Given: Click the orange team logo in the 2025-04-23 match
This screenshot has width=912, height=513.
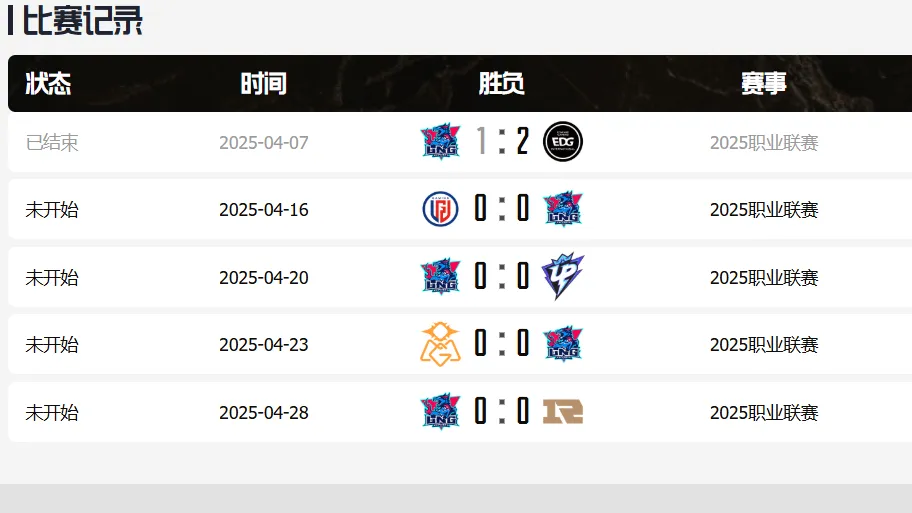Looking at the screenshot, I should point(440,344).
